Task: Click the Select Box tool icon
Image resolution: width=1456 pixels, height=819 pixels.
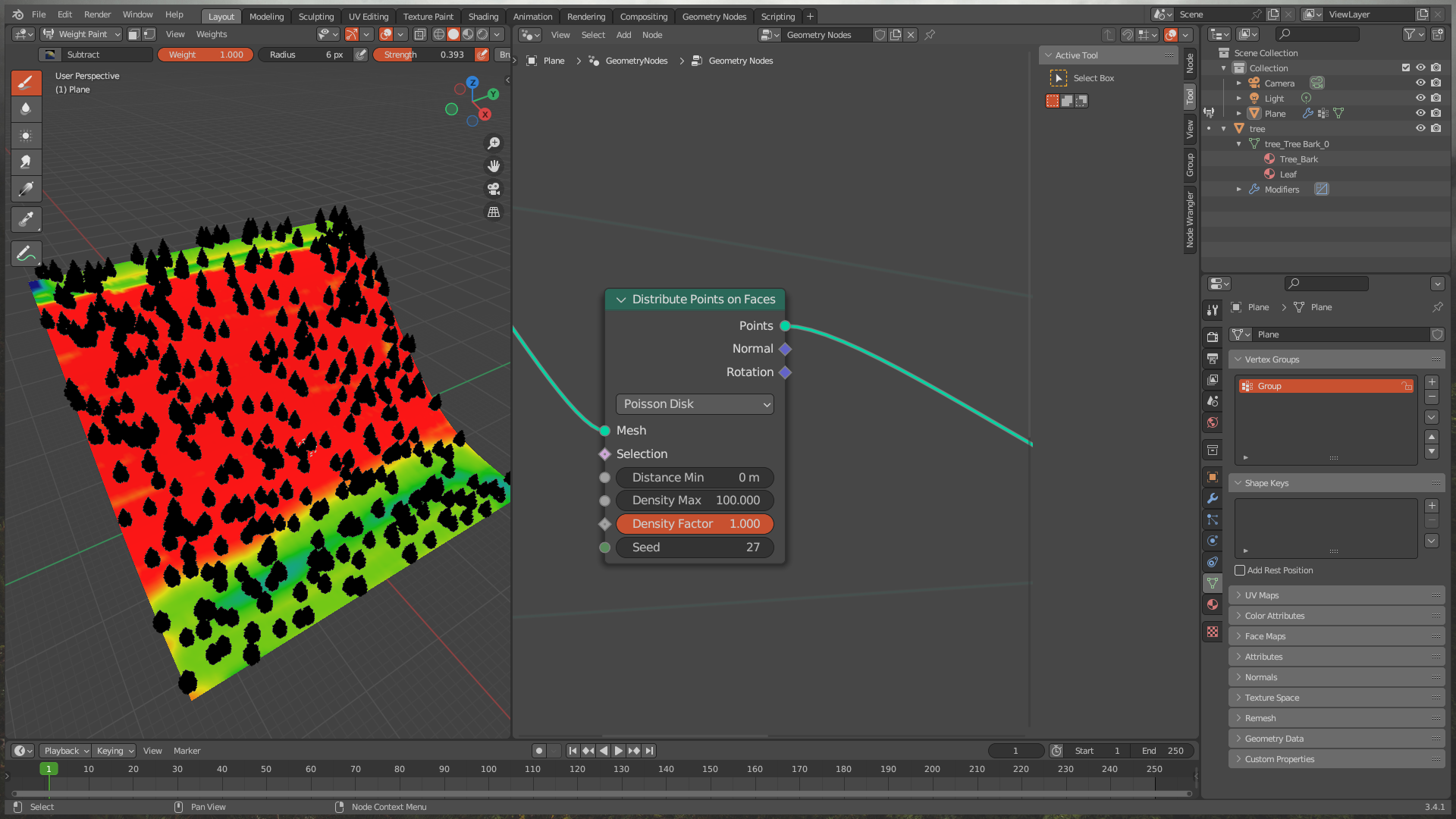Action: 1058,78
